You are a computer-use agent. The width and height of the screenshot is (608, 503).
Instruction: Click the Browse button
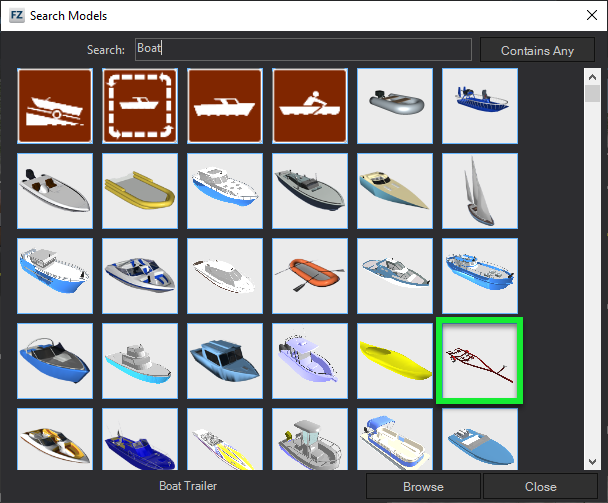click(423, 486)
